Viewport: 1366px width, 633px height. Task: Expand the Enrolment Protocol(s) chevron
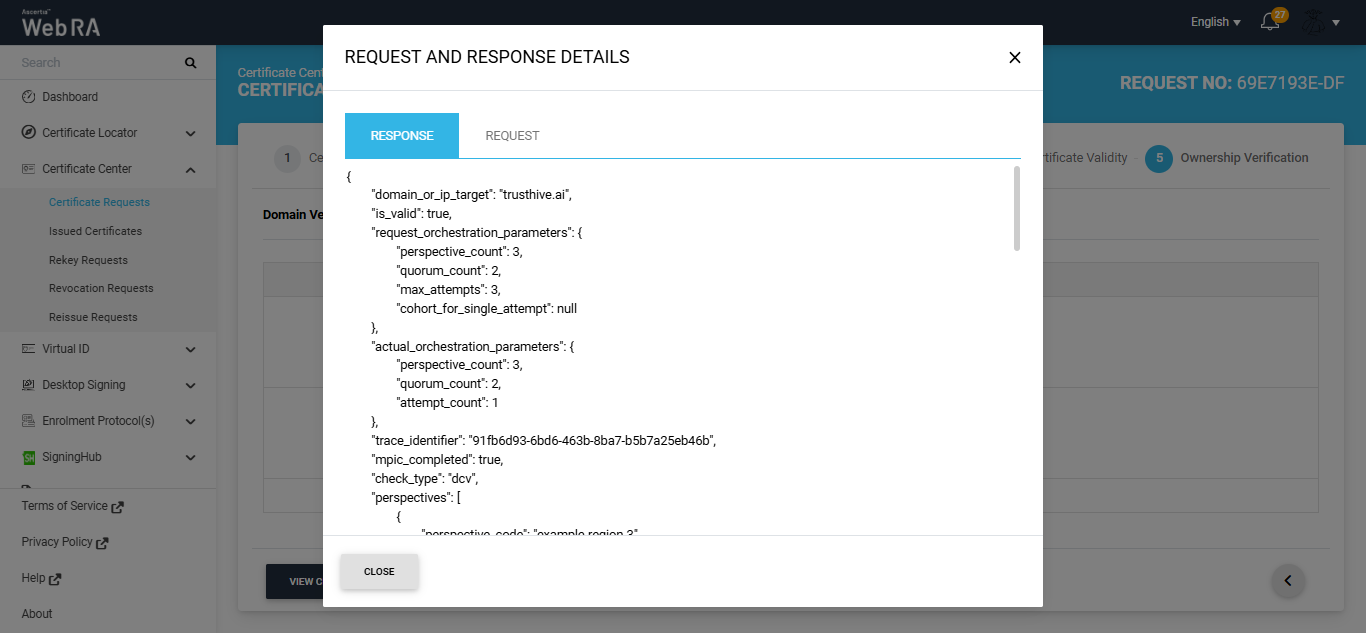point(190,421)
